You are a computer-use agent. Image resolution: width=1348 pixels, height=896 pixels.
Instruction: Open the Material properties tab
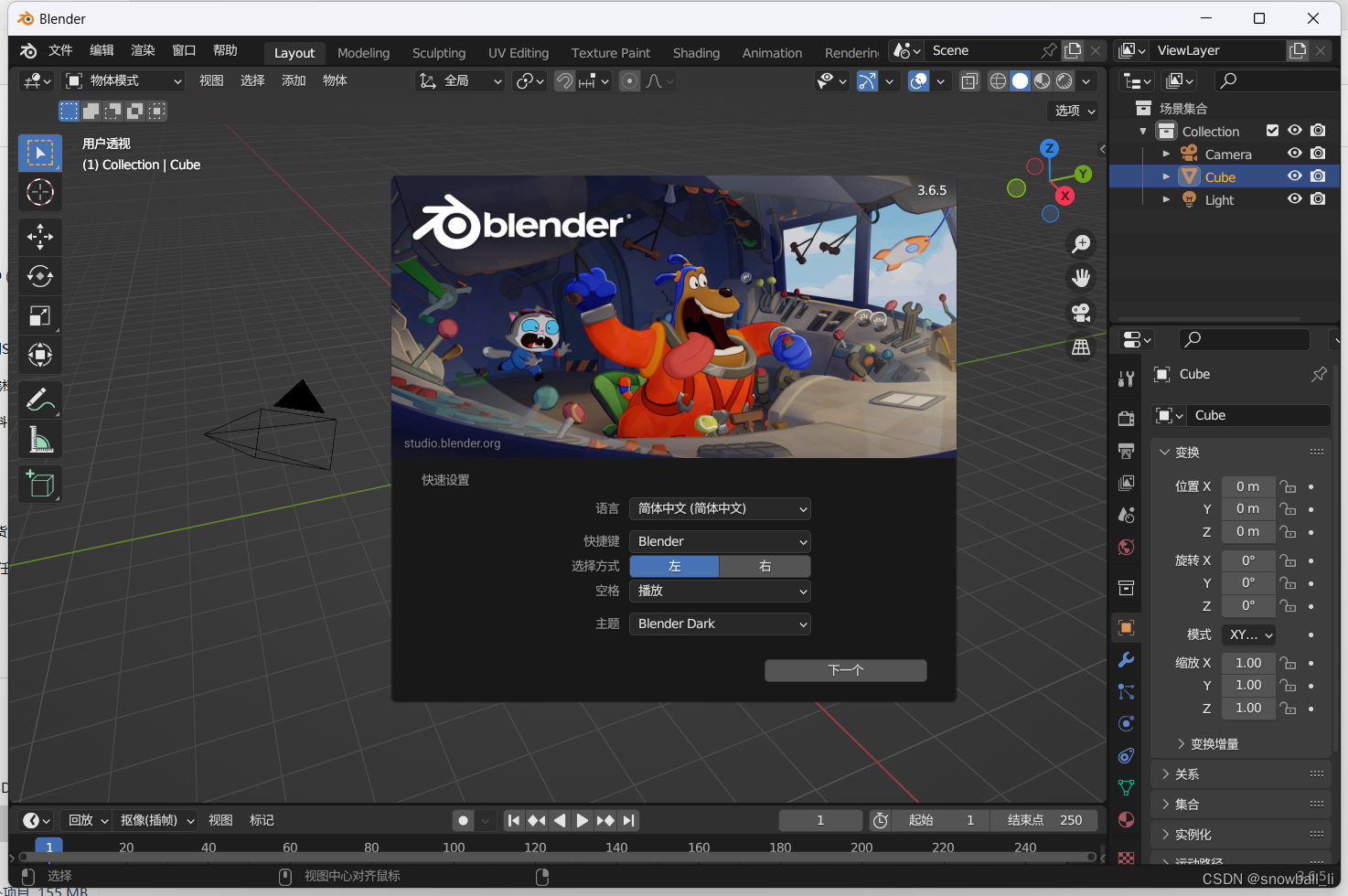(1127, 819)
